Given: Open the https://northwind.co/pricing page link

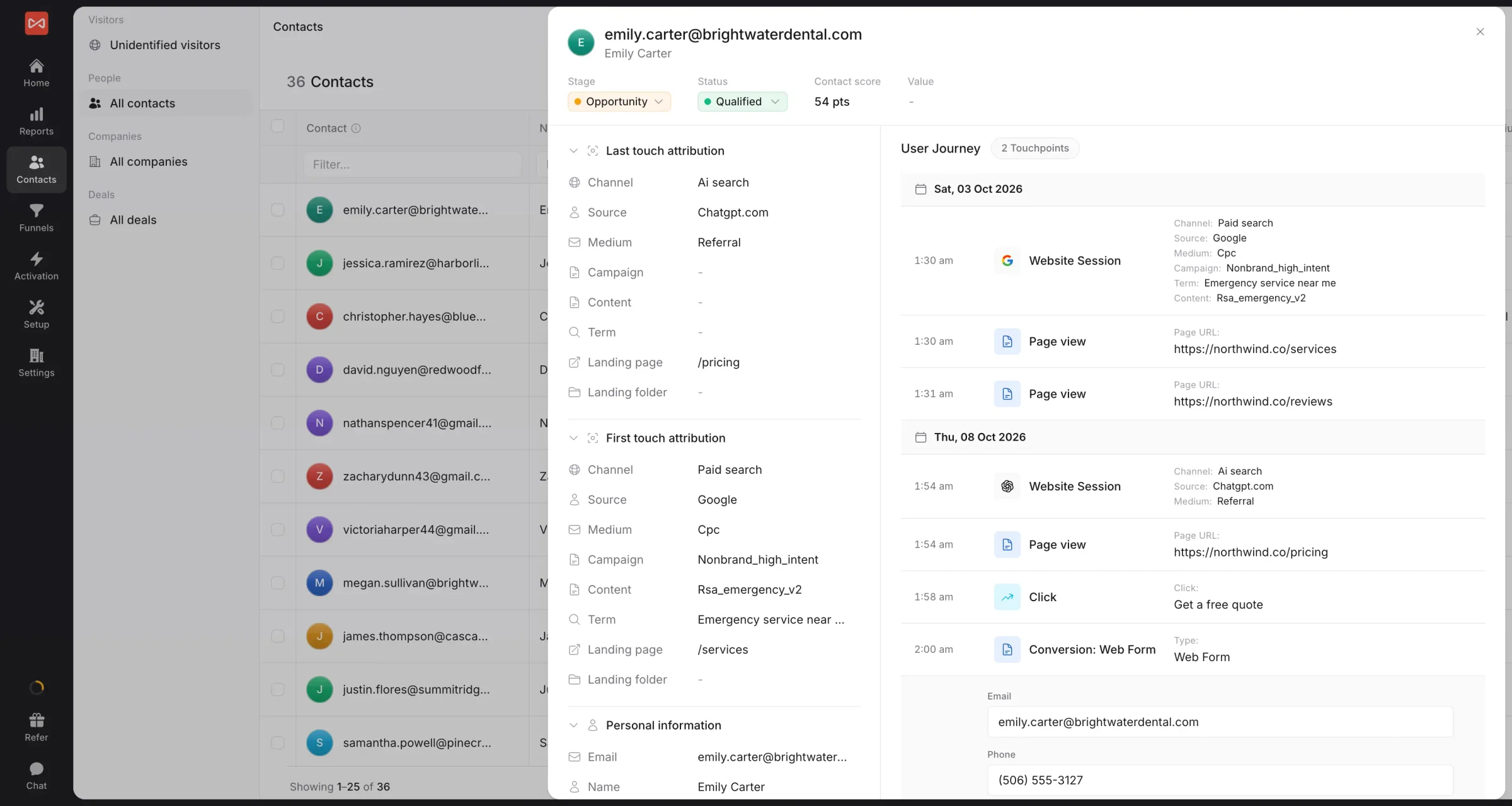Looking at the screenshot, I should [1251, 552].
